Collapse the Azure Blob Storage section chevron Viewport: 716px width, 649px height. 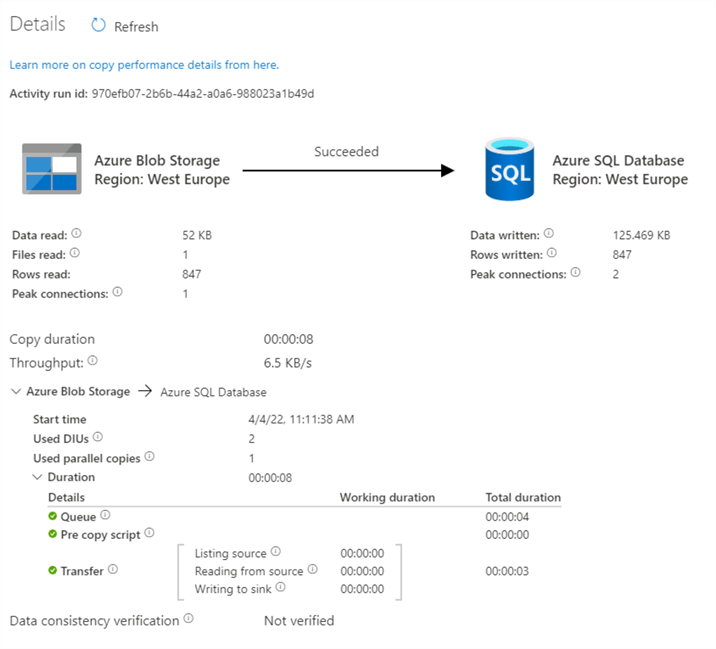pyautogui.click(x=16, y=391)
